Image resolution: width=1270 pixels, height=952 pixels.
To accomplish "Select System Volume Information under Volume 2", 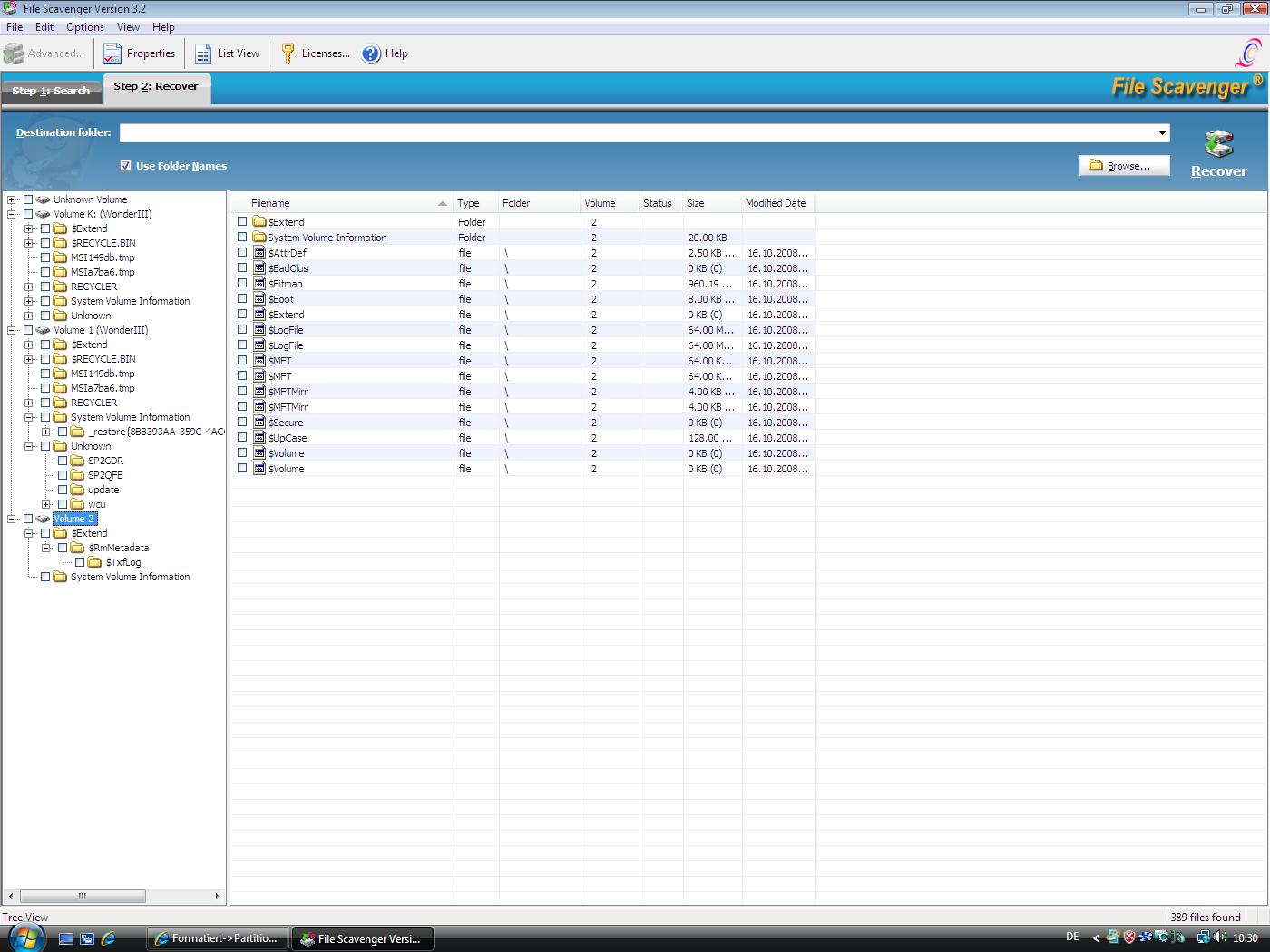I will point(130,577).
